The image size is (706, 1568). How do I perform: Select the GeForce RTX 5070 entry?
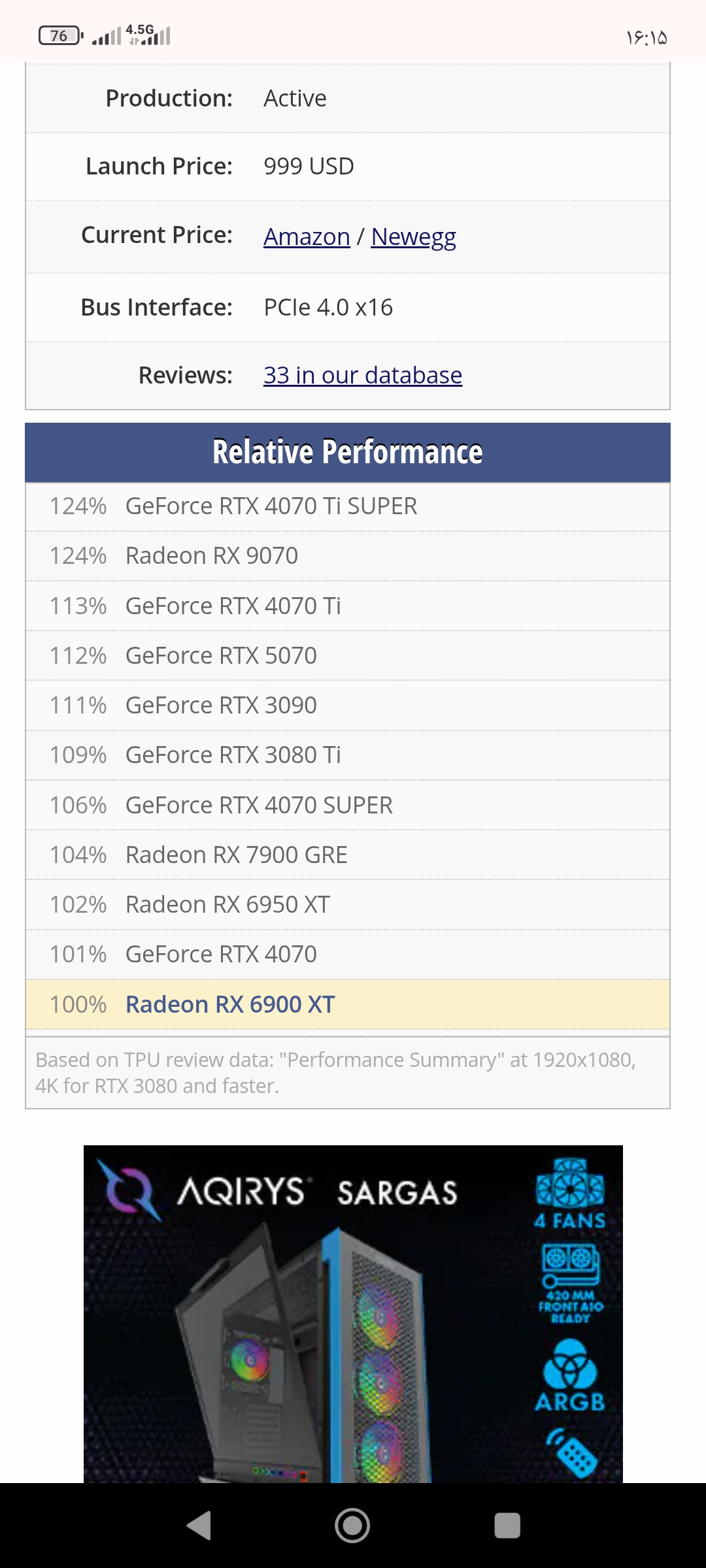[348, 655]
